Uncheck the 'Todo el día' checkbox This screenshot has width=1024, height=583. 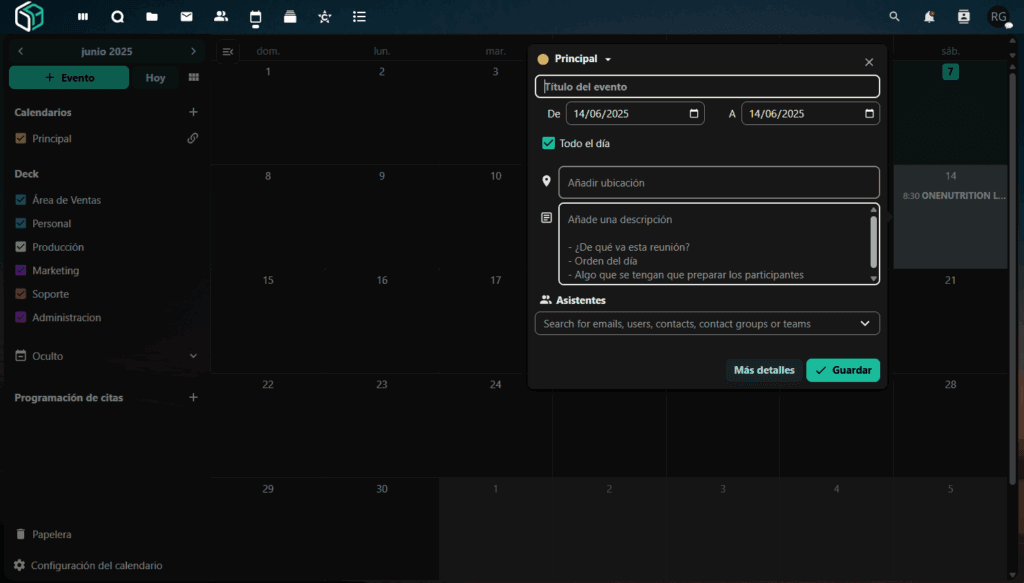(548, 143)
